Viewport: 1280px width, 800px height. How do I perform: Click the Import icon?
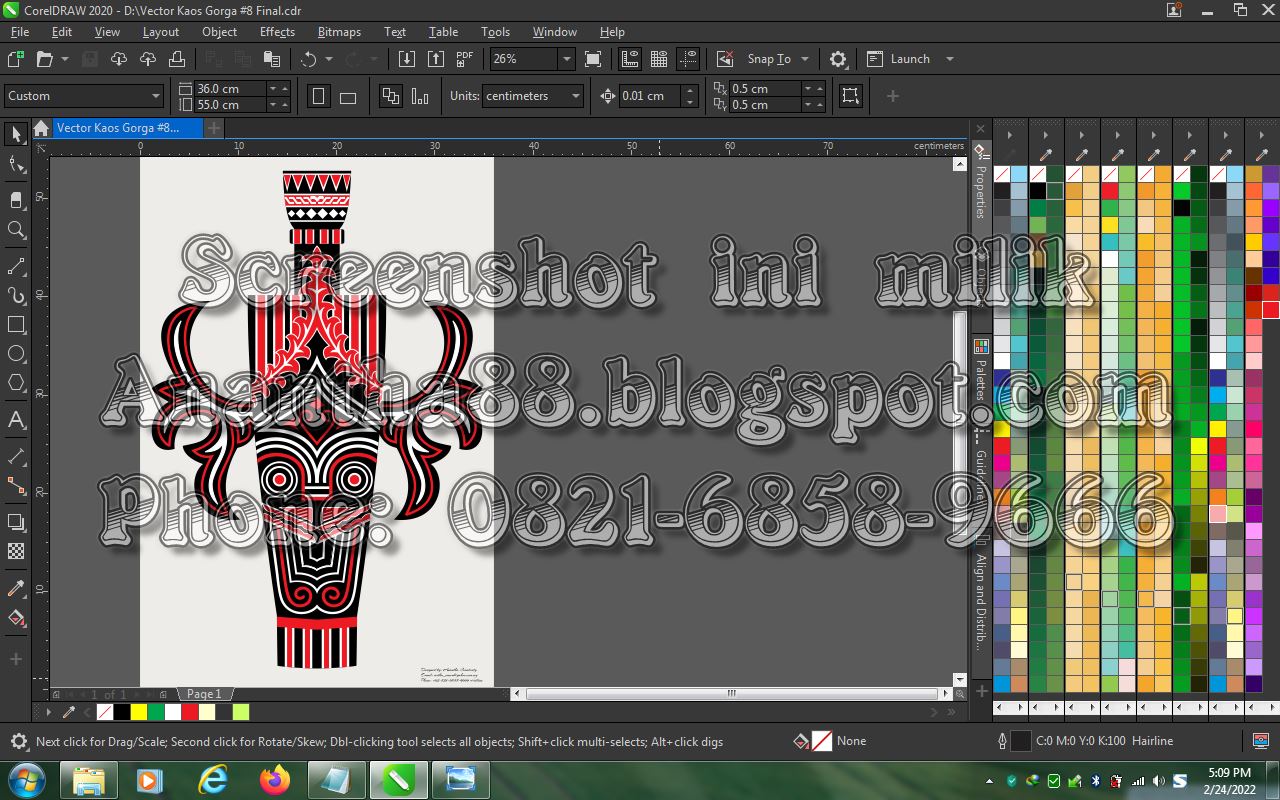(x=407, y=59)
